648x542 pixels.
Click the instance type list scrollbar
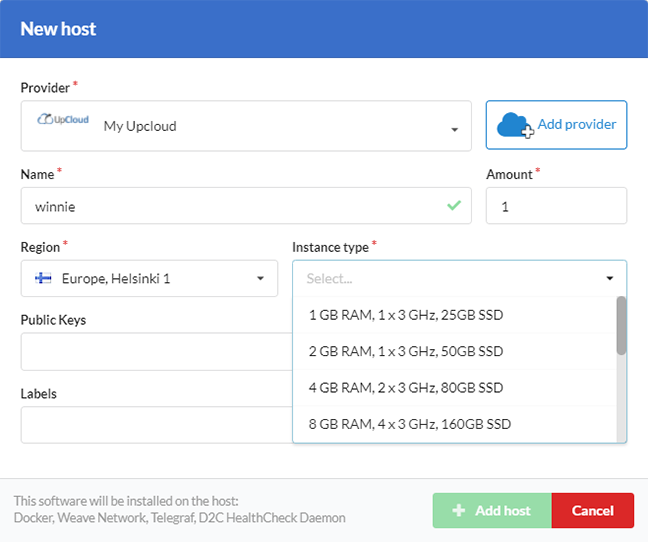pos(621,326)
